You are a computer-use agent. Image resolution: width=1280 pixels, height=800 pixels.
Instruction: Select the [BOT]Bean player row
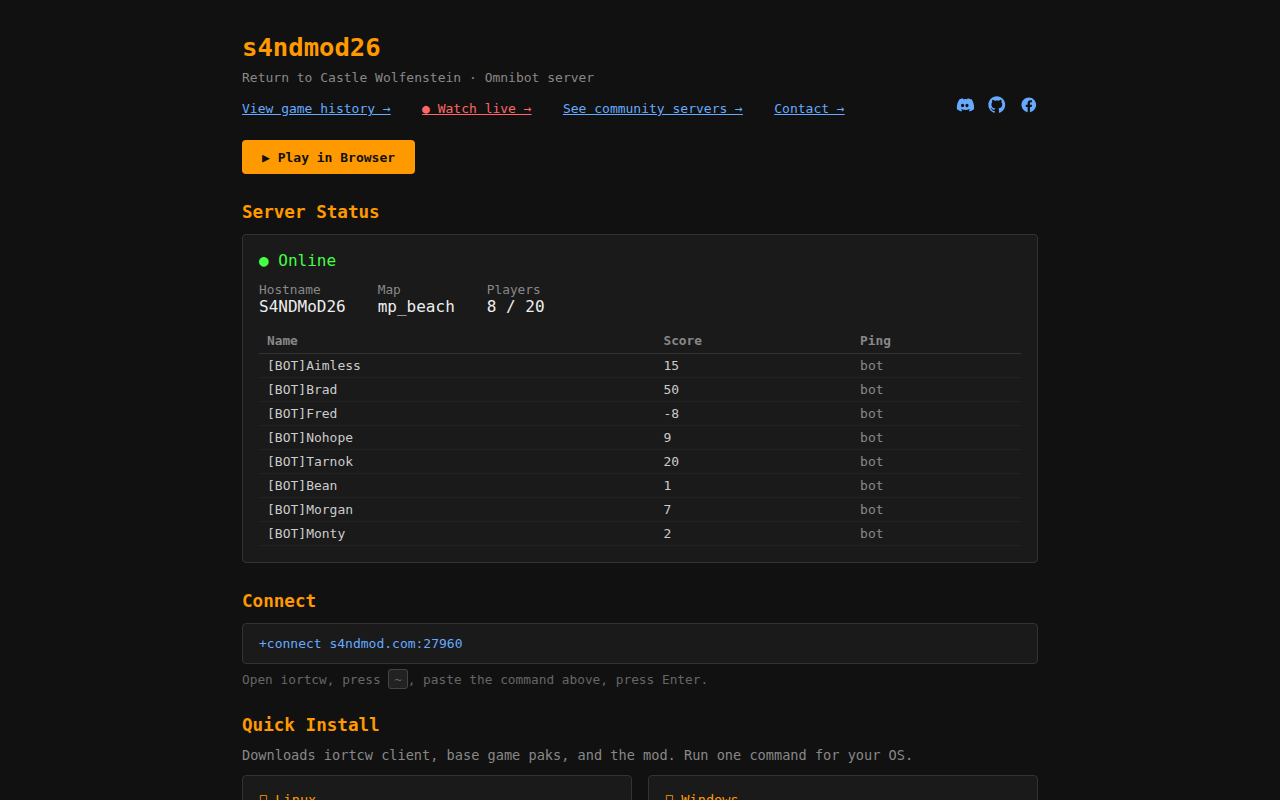click(x=640, y=486)
